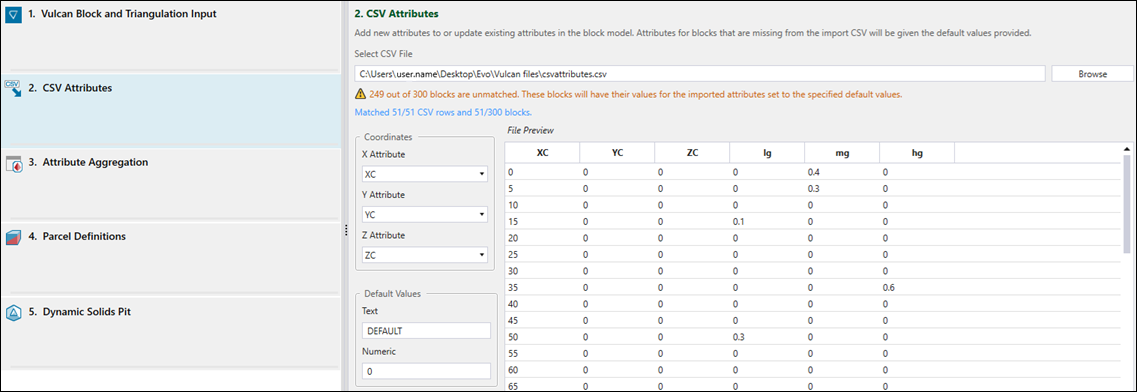
Task: Click the Text default value field
Action: [x=426, y=331]
